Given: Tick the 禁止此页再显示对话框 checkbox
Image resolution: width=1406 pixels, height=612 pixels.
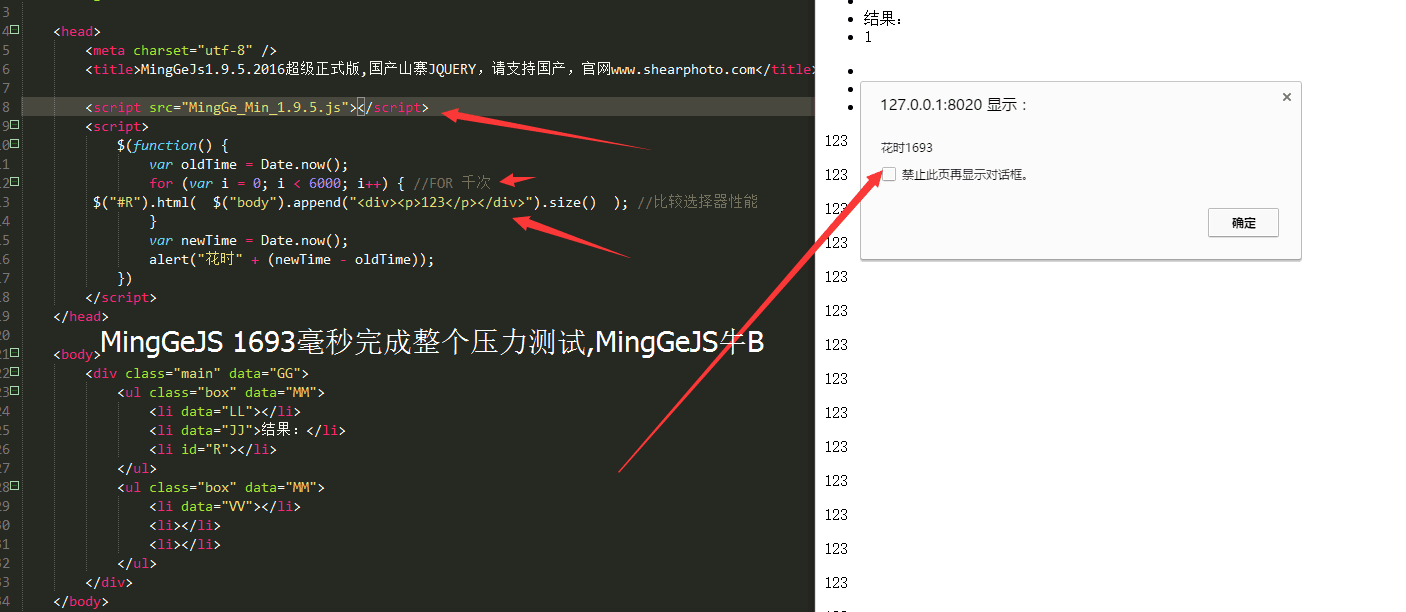Looking at the screenshot, I should [889, 174].
